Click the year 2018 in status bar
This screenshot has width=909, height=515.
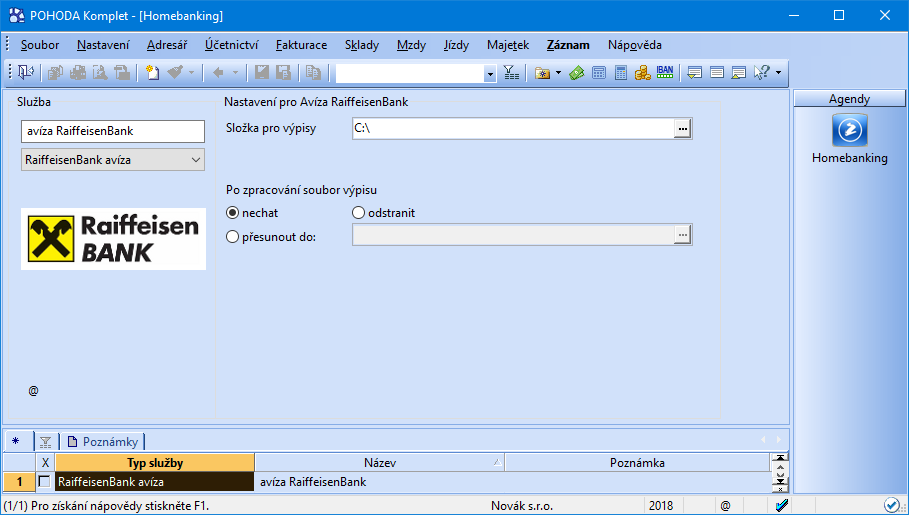(x=661, y=506)
